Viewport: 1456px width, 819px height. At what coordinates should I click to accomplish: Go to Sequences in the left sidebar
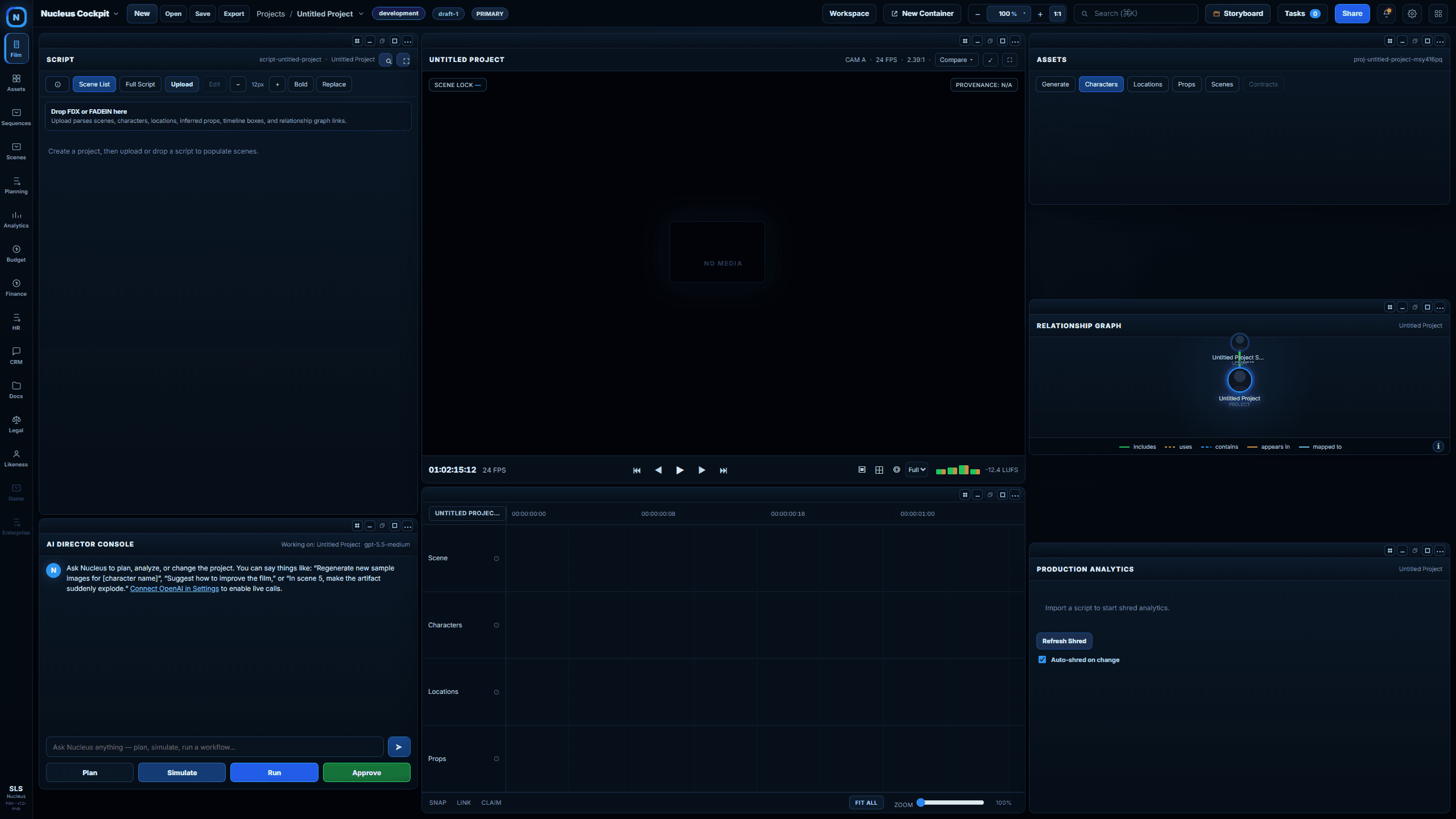16,117
